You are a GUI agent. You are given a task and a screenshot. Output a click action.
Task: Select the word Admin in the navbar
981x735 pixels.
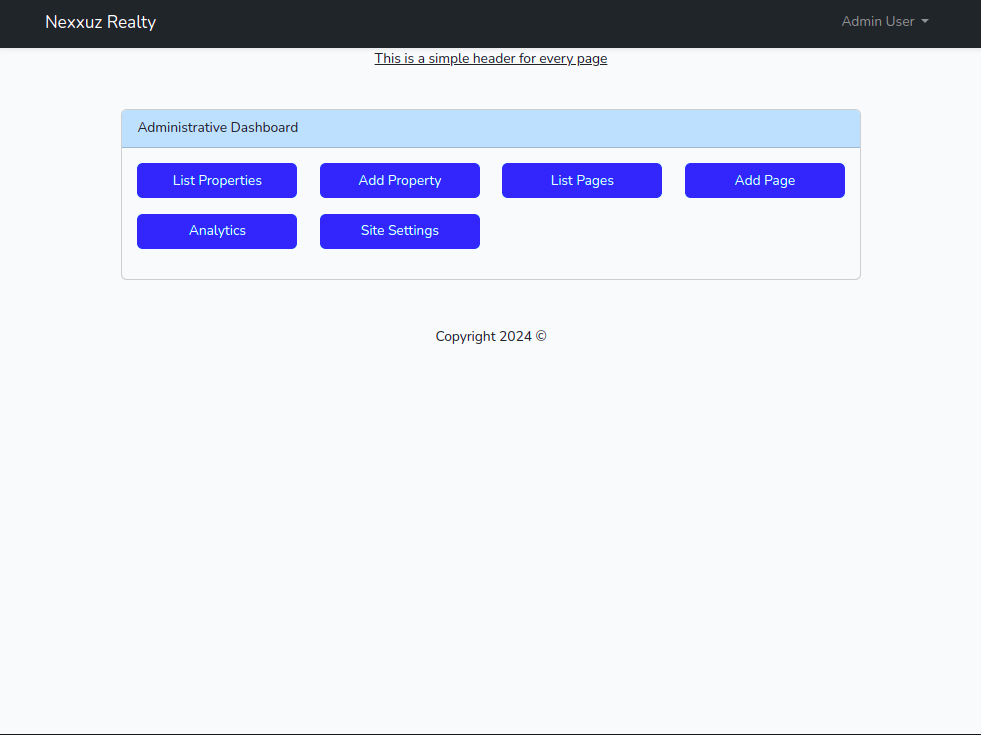[x=861, y=22]
